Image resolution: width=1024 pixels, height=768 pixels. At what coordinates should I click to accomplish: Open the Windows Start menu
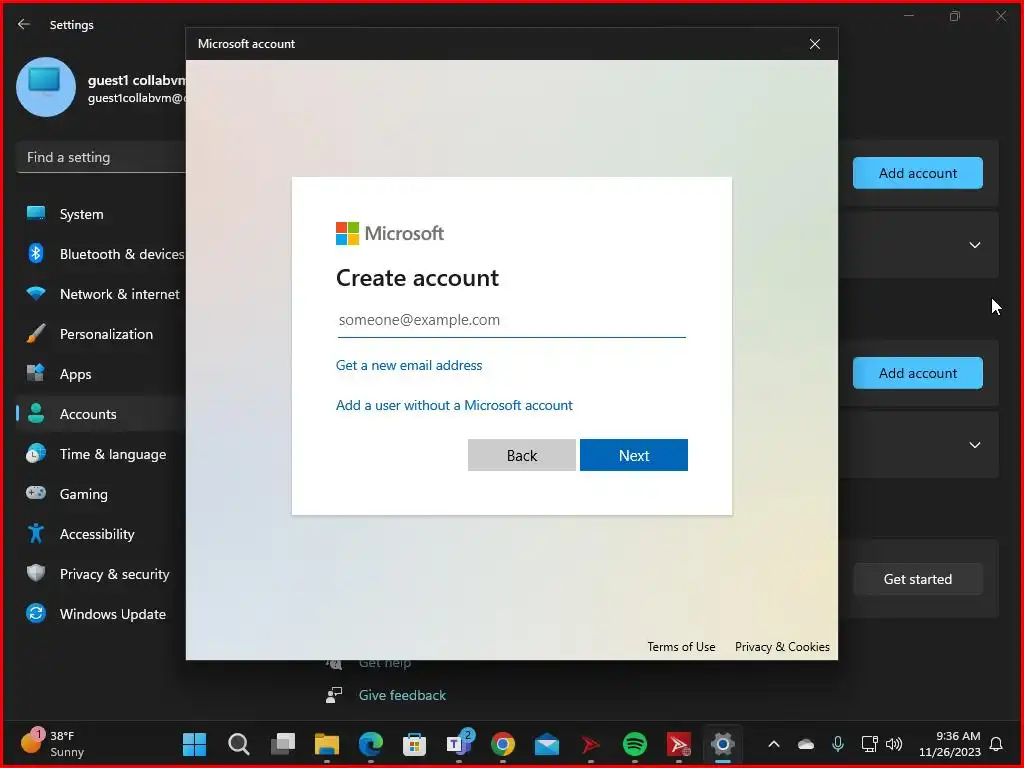click(x=195, y=744)
